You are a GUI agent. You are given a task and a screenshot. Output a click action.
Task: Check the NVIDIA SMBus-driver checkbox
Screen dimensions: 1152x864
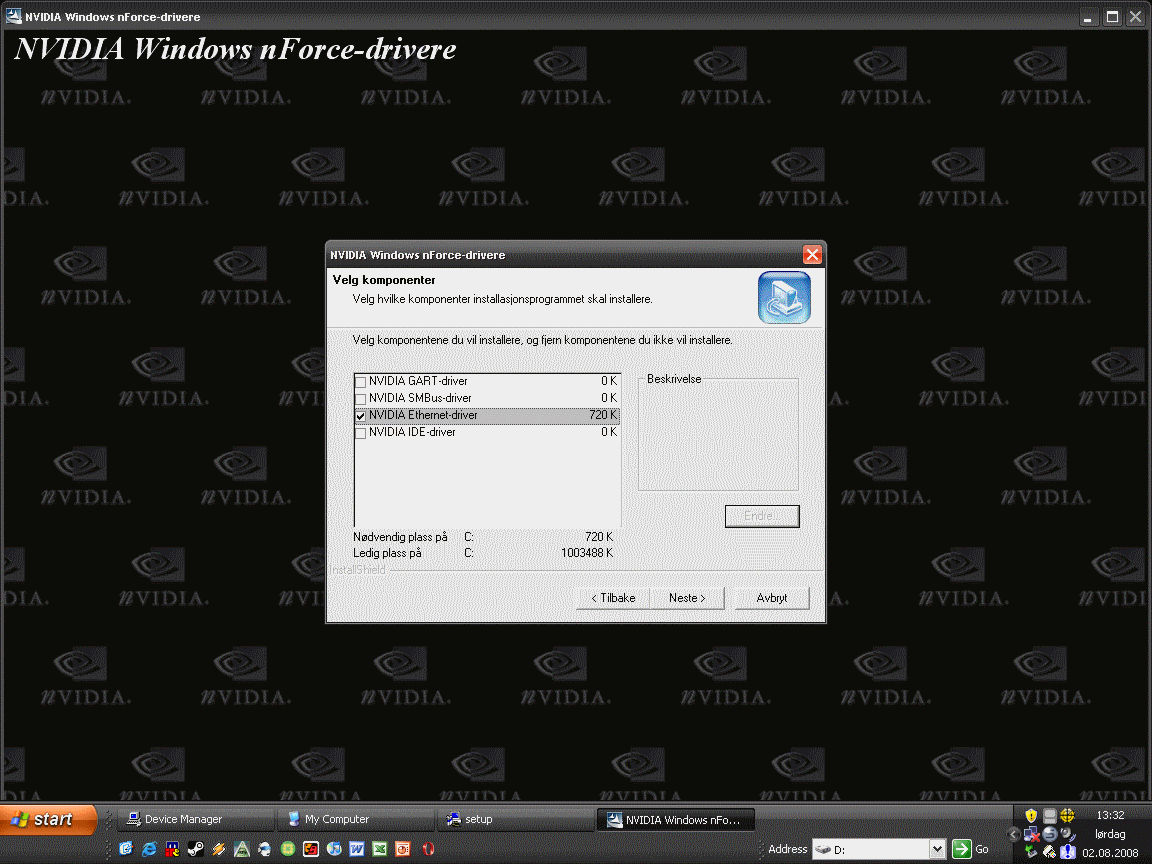click(x=361, y=399)
